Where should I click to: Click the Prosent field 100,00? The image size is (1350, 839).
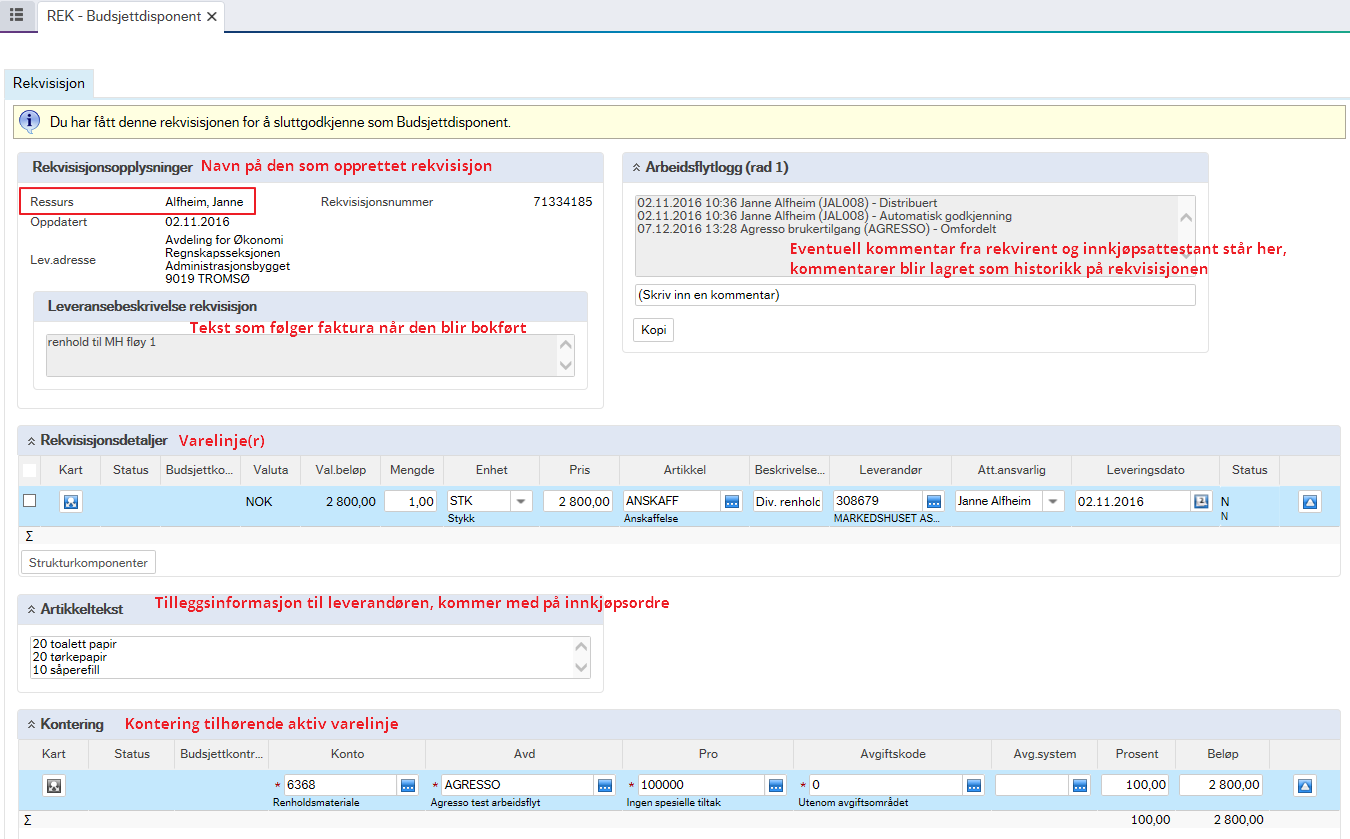click(1135, 785)
